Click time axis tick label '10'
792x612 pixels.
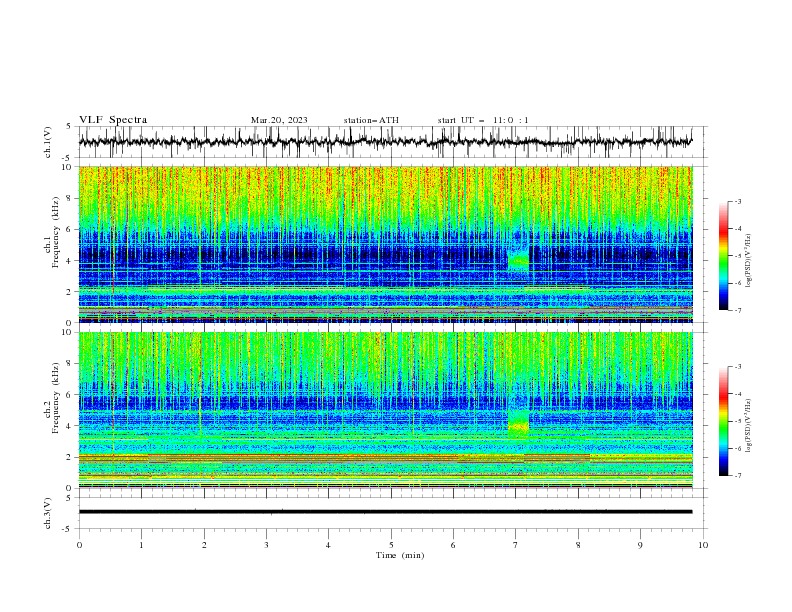(x=703, y=545)
